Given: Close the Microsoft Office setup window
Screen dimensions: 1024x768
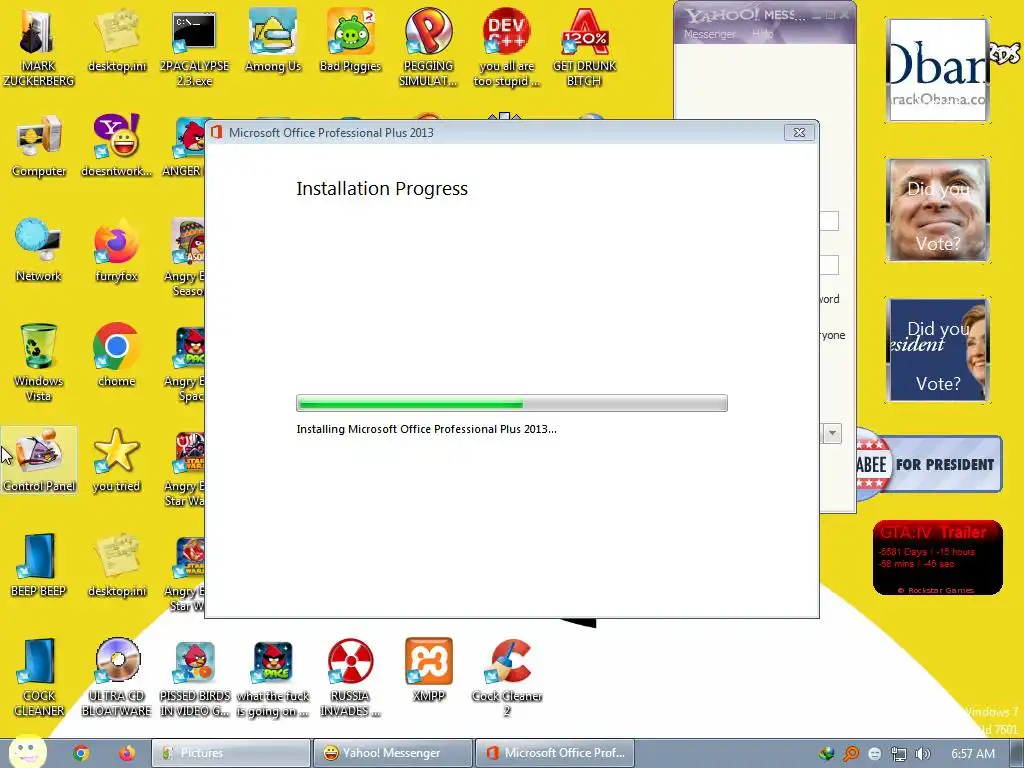Looking at the screenshot, I should [799, 133].
